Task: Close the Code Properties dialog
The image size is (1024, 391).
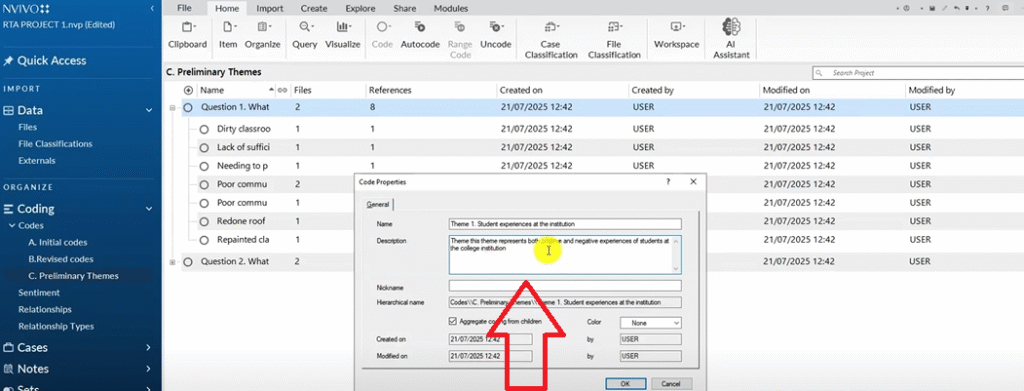Action: tap(694, 182)
